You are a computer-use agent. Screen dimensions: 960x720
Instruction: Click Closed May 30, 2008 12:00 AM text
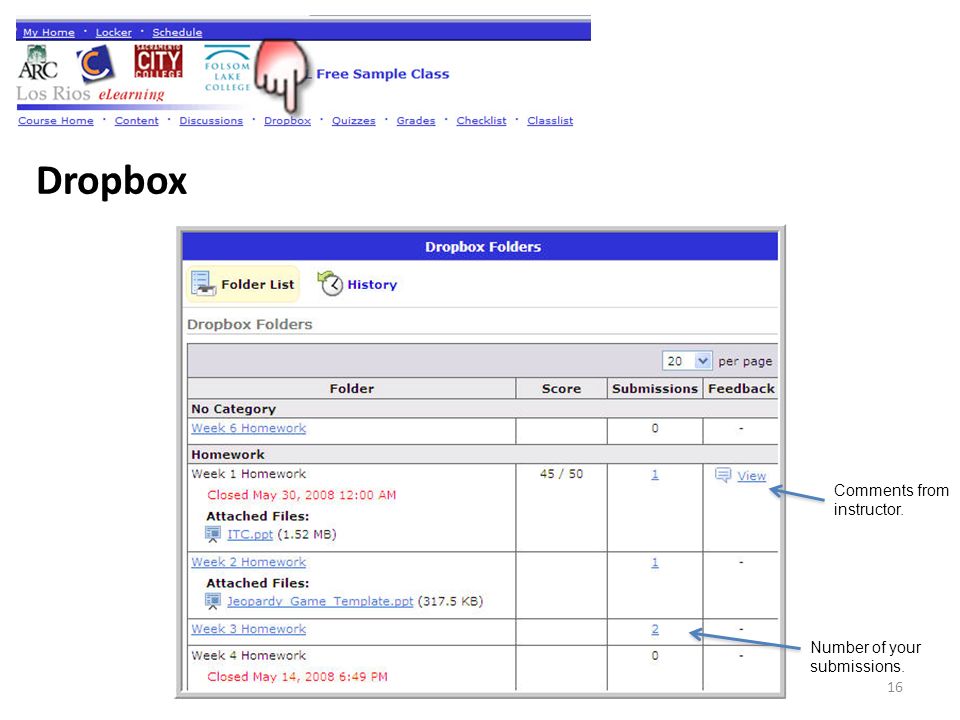pyautogui.click(x=302, y=495)
